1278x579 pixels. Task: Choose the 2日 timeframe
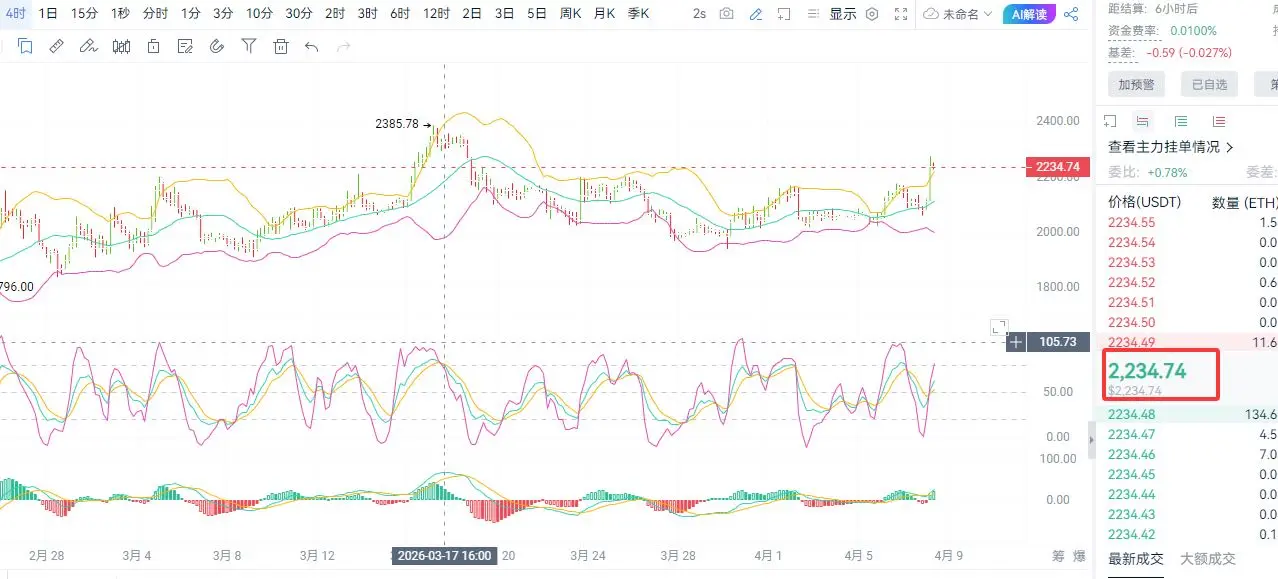click(x=472, y=14)
